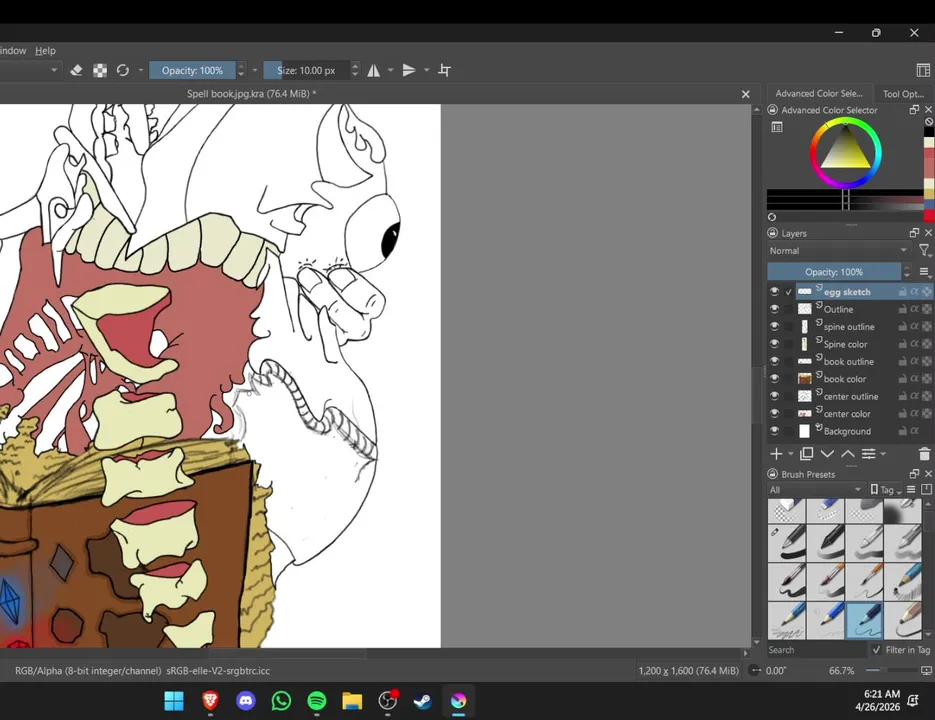The height and width of the screenshot is (720, 935).
Task: Click the Brush Presets list view icon
Action: (x=911, y=489)
